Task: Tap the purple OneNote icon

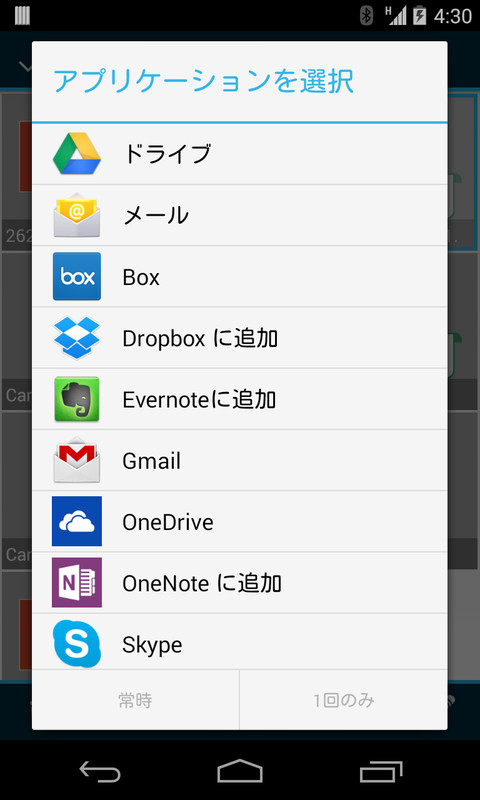Action: 77,582
